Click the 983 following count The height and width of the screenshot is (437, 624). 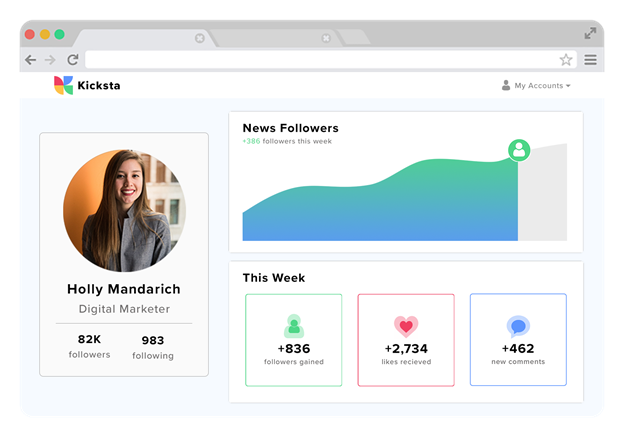click(x=153, y=340)
